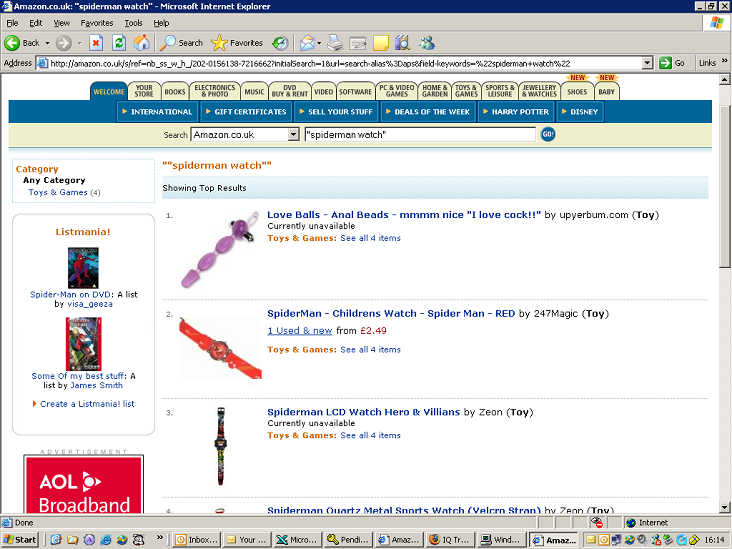
Task: Click the Edit toolbar icon next to Print
Action: tap(358, 43)
